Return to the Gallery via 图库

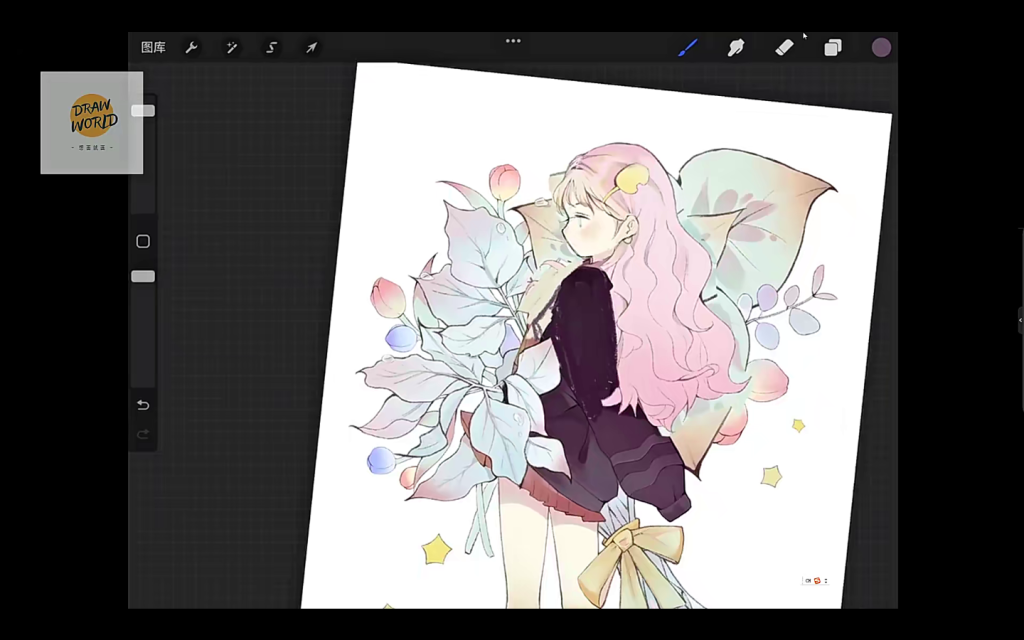pyautogui.click(x=153, y=47)
